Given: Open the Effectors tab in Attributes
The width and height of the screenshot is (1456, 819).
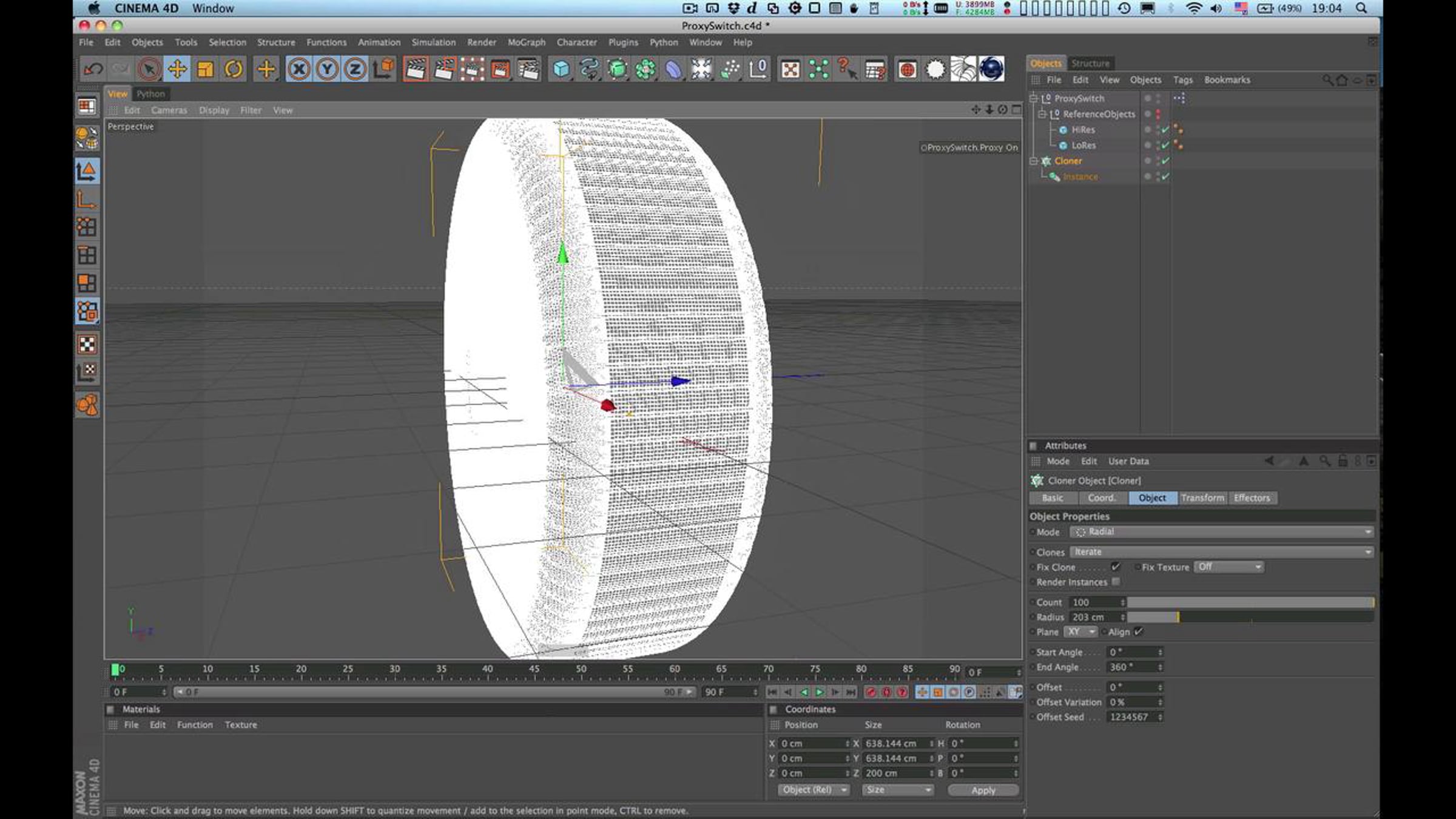Looking at the screenshot, I should [1252, 498].
